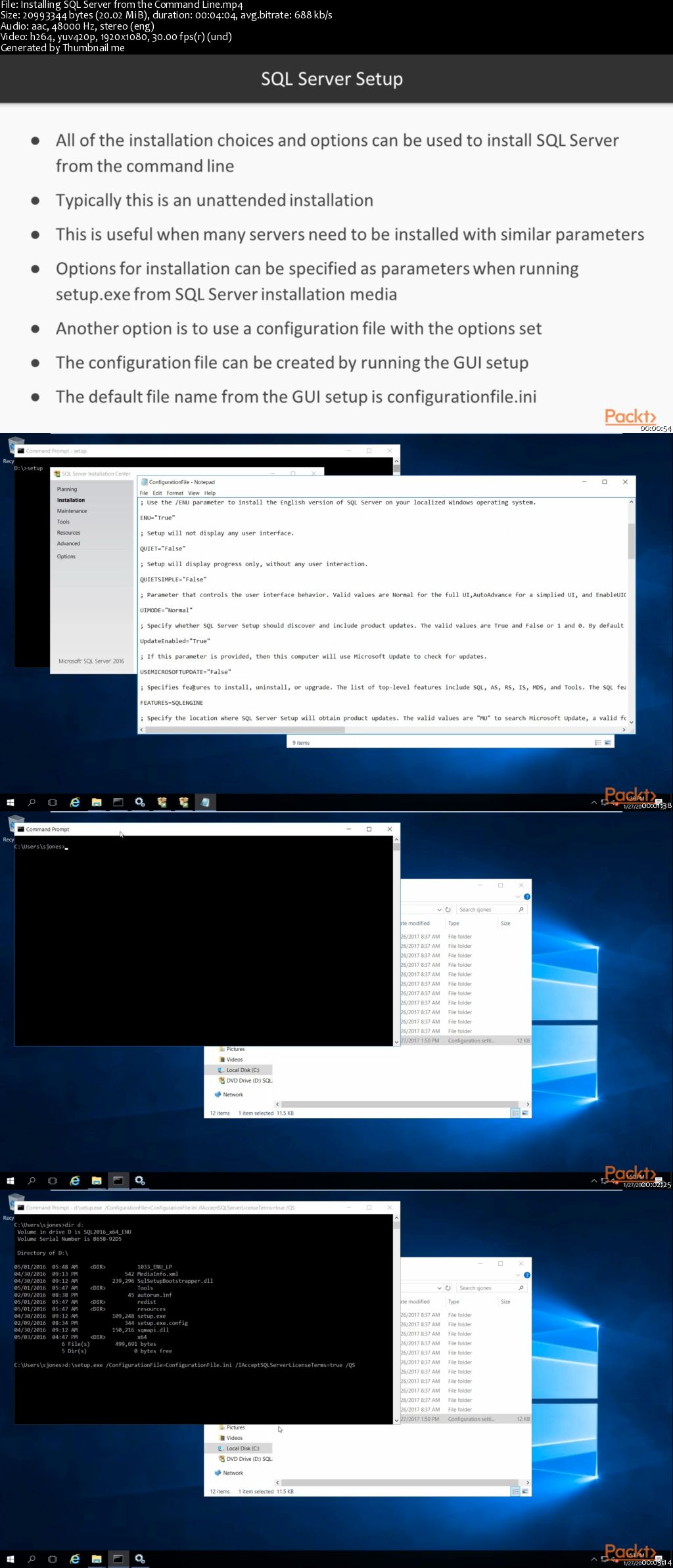This screenshot has width=673, height=1568.
Task: Expand Explorer ribbon chevron behind the empty Command Prompt
Action: (x=518, y=897)
